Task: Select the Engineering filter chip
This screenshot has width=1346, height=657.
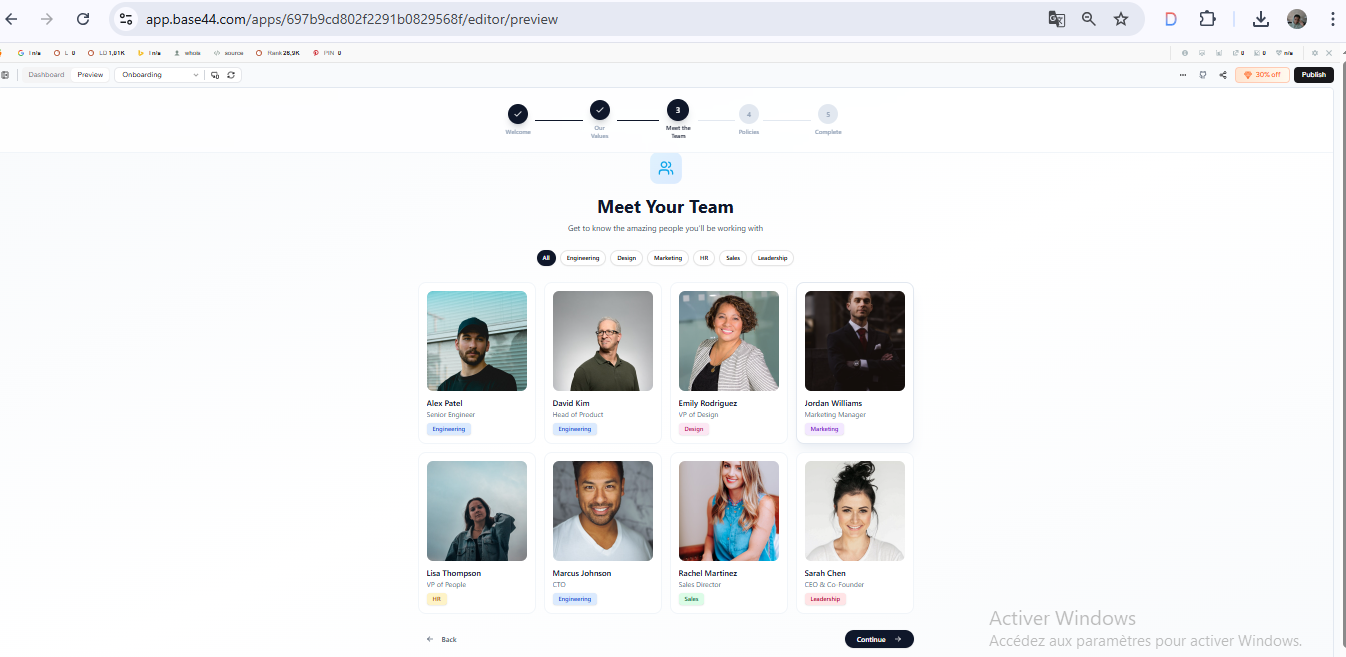Action: [x=583, y=258]
